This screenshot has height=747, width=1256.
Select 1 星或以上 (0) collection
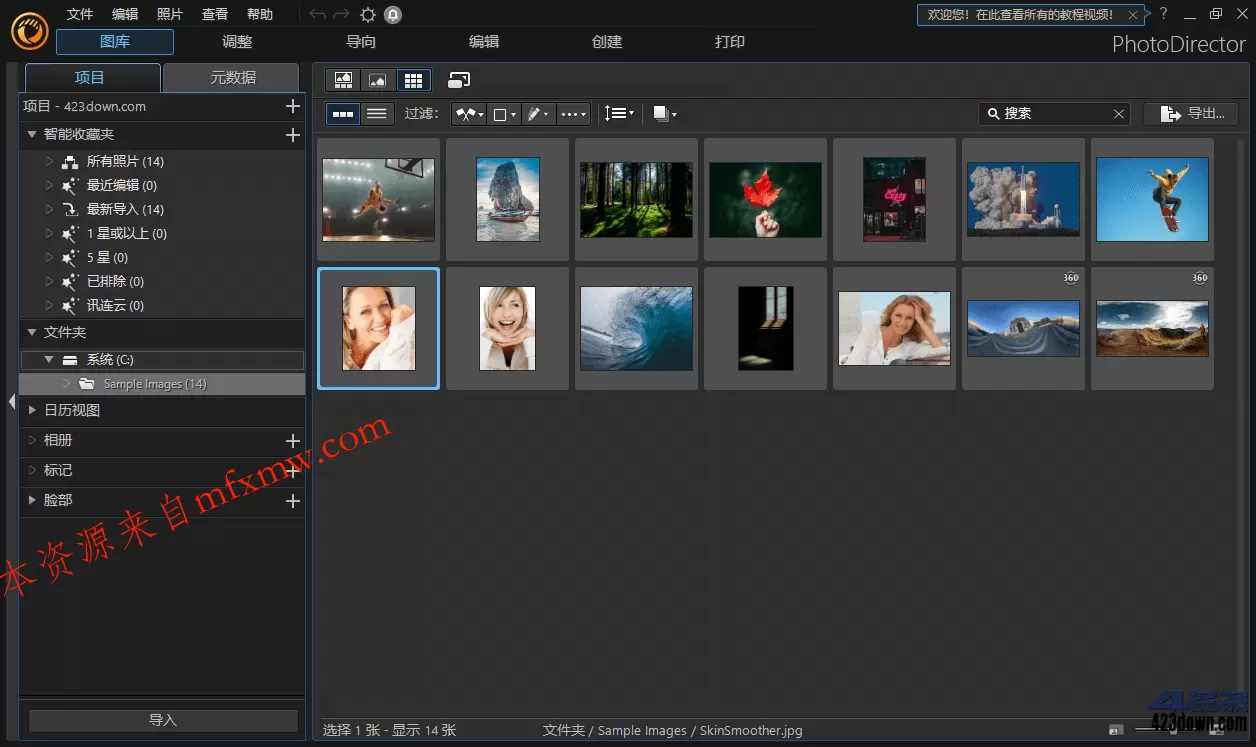(x=126, y=233)
